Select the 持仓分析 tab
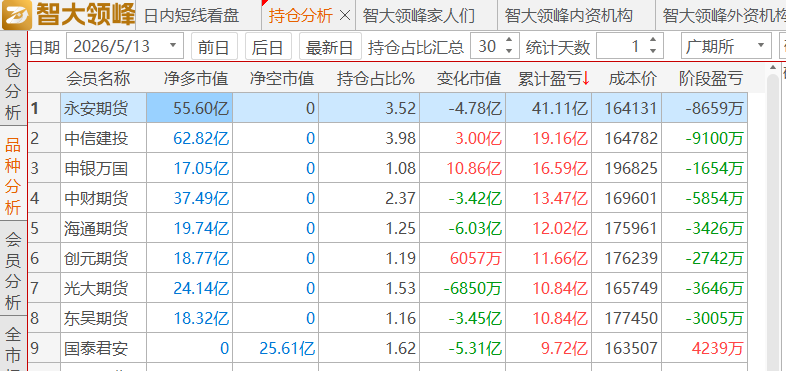This screenshot has height=371, width=786. click(300, 16)
